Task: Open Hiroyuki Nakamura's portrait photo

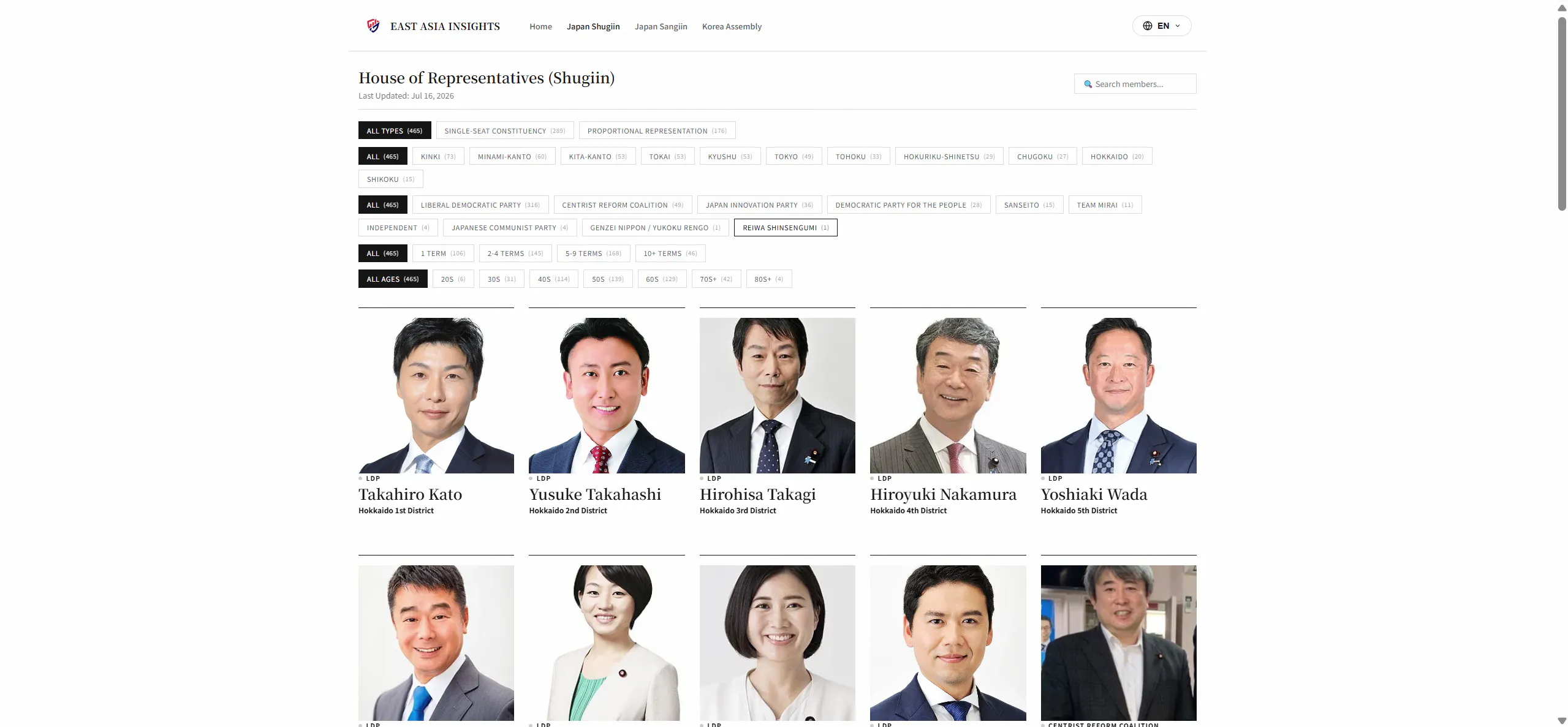Action: click(948, 395)
